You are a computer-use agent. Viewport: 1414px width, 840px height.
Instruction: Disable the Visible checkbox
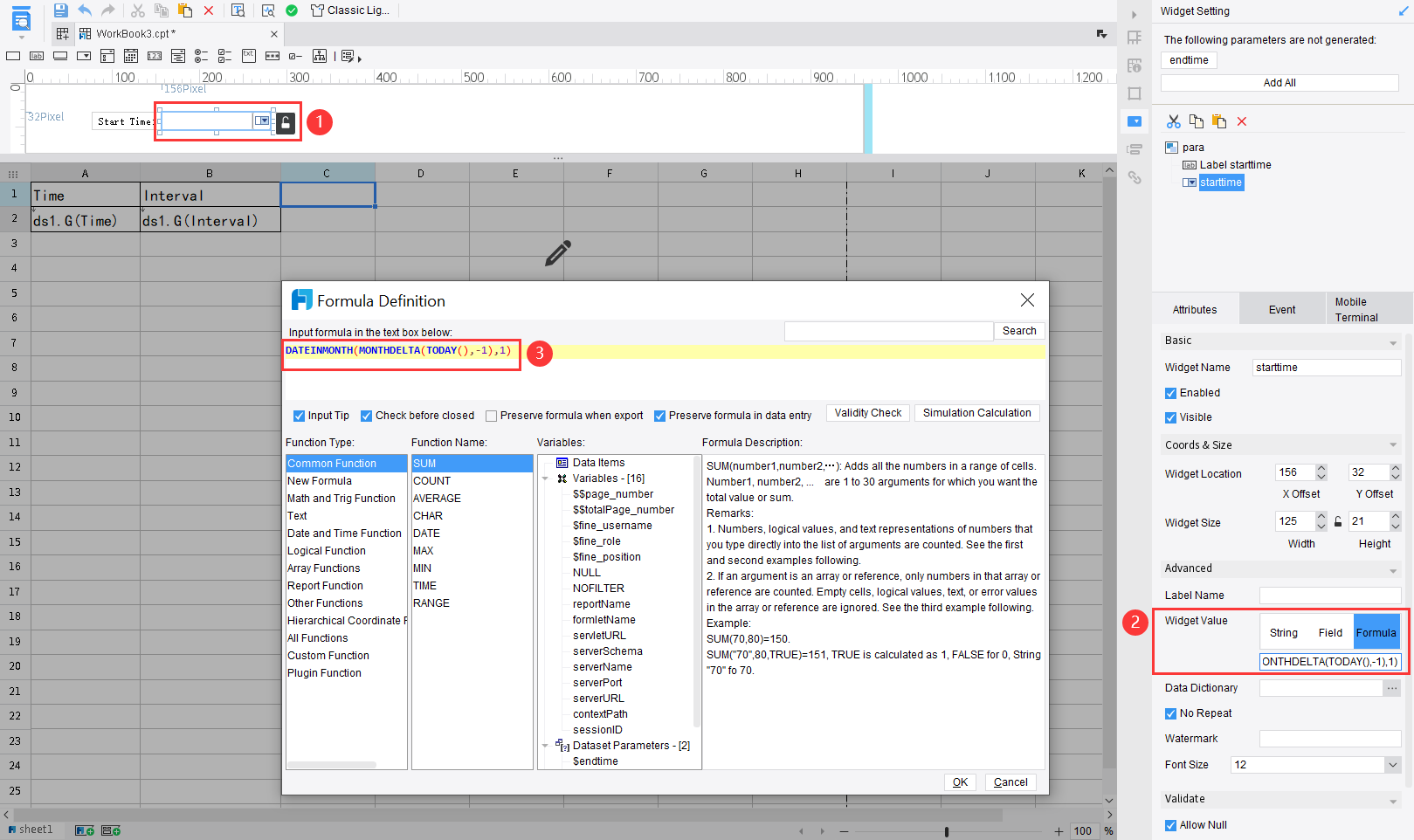coord(1170,417)
